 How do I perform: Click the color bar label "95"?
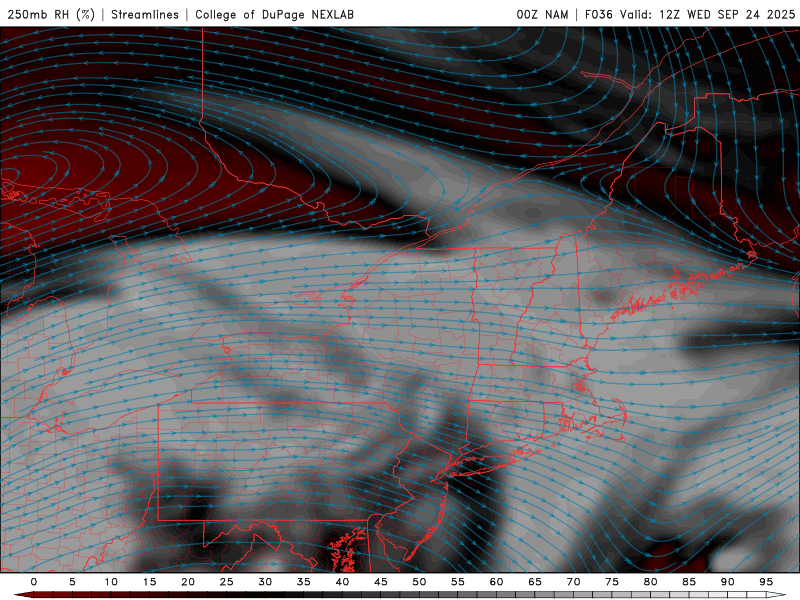pyautogui.click(x=766, y=582)
